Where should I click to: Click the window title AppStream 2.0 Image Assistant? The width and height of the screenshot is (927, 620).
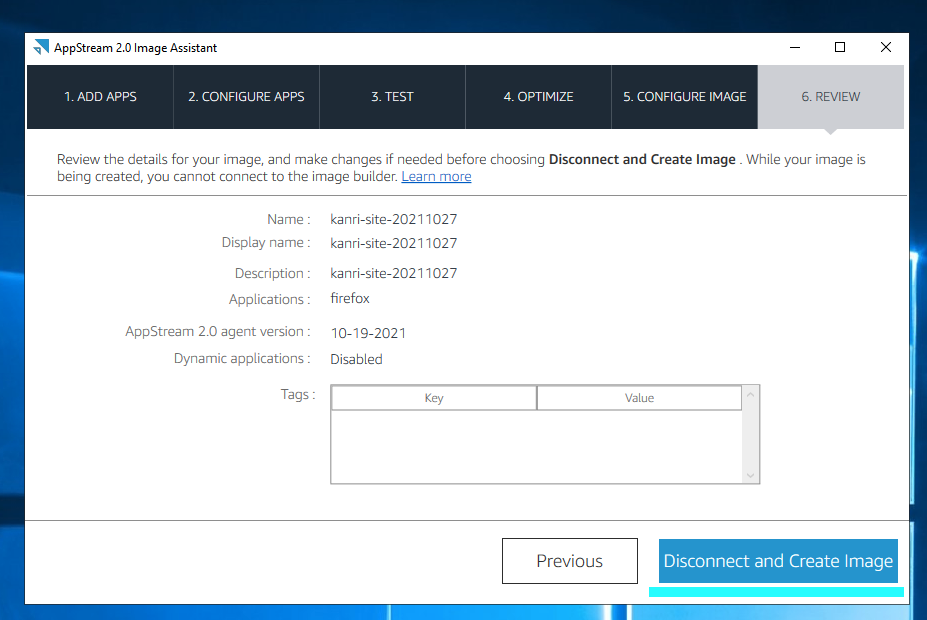(x=135, y=48)
